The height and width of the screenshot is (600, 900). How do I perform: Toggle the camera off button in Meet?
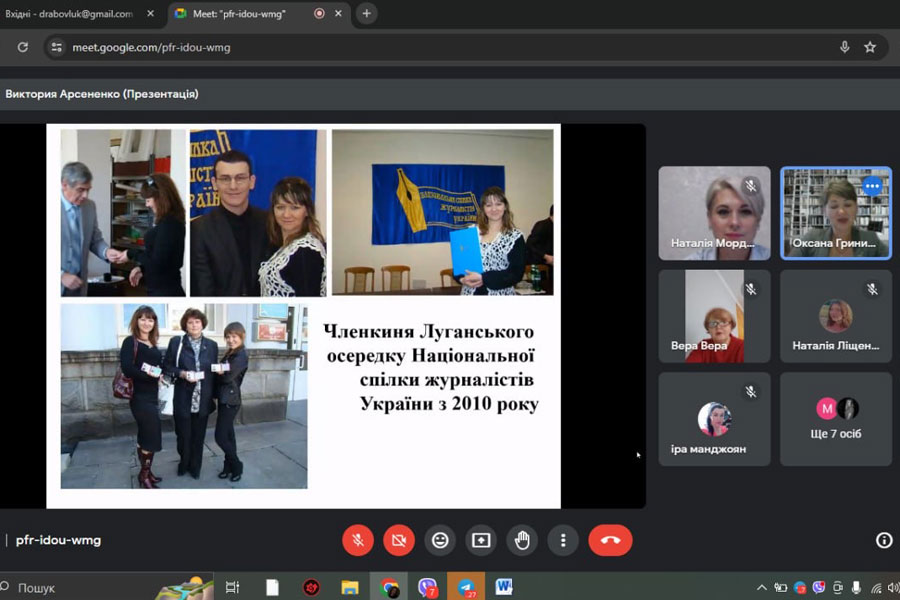pyautogui.click(x=399, y=540)
